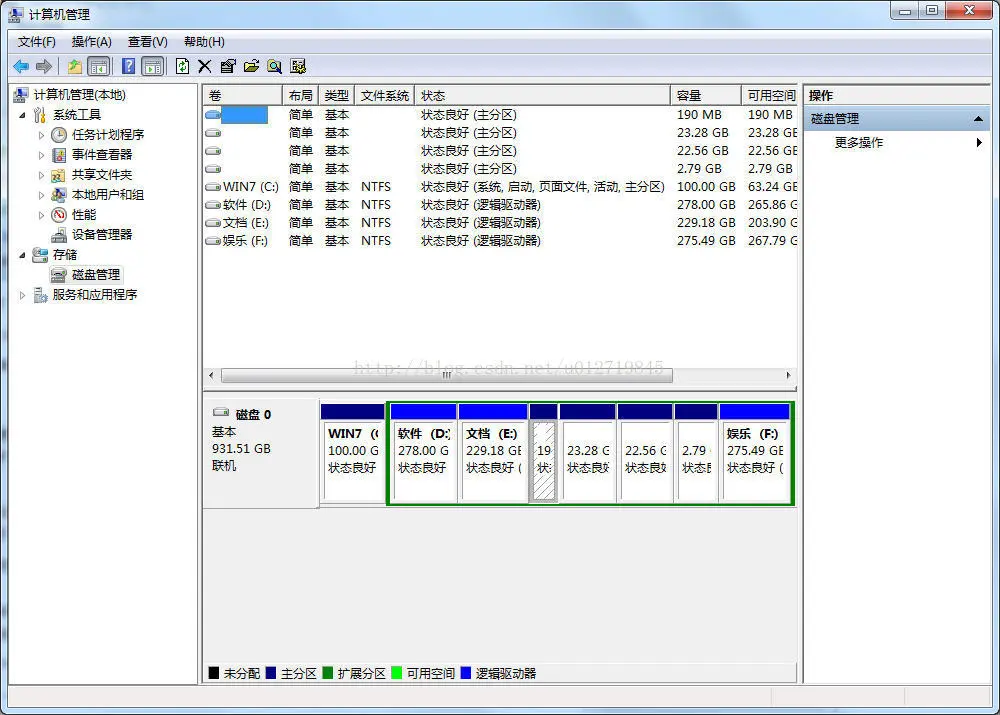Click the volume list scroll left arrow
The height and width of the screenshot is (715, 1000).
212,376
